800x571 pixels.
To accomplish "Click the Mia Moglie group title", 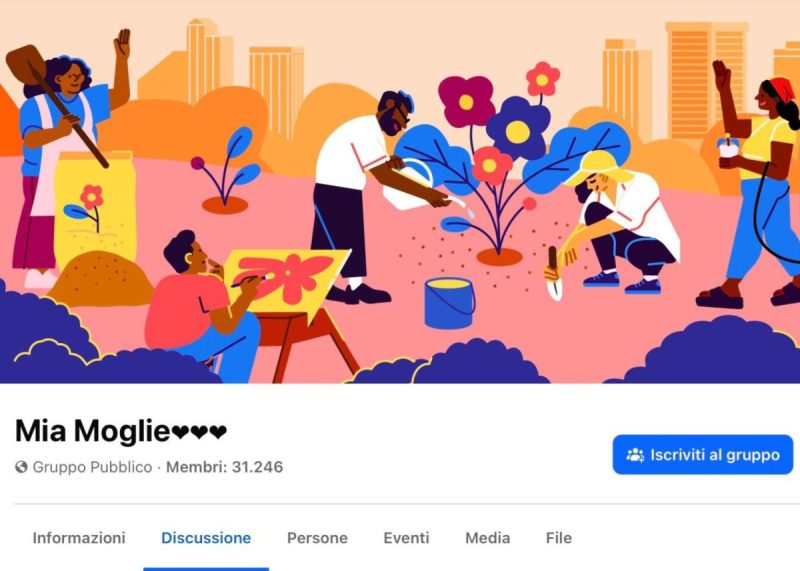I will click(x=92, y=431).
